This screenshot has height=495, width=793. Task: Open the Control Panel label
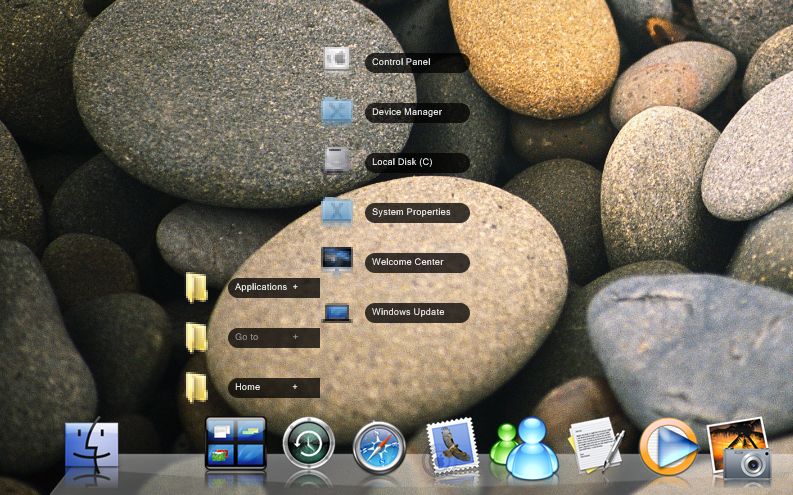click(x=417, y=62)
